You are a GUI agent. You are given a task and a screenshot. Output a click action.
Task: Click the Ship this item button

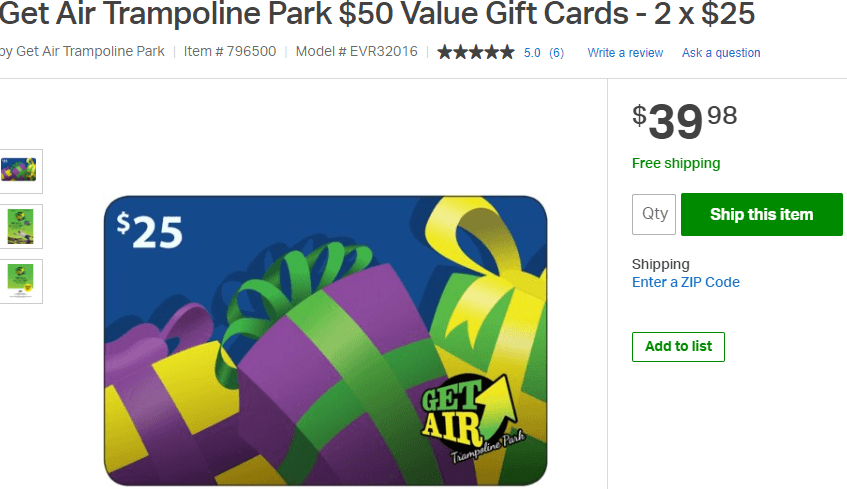click(762, 215)
